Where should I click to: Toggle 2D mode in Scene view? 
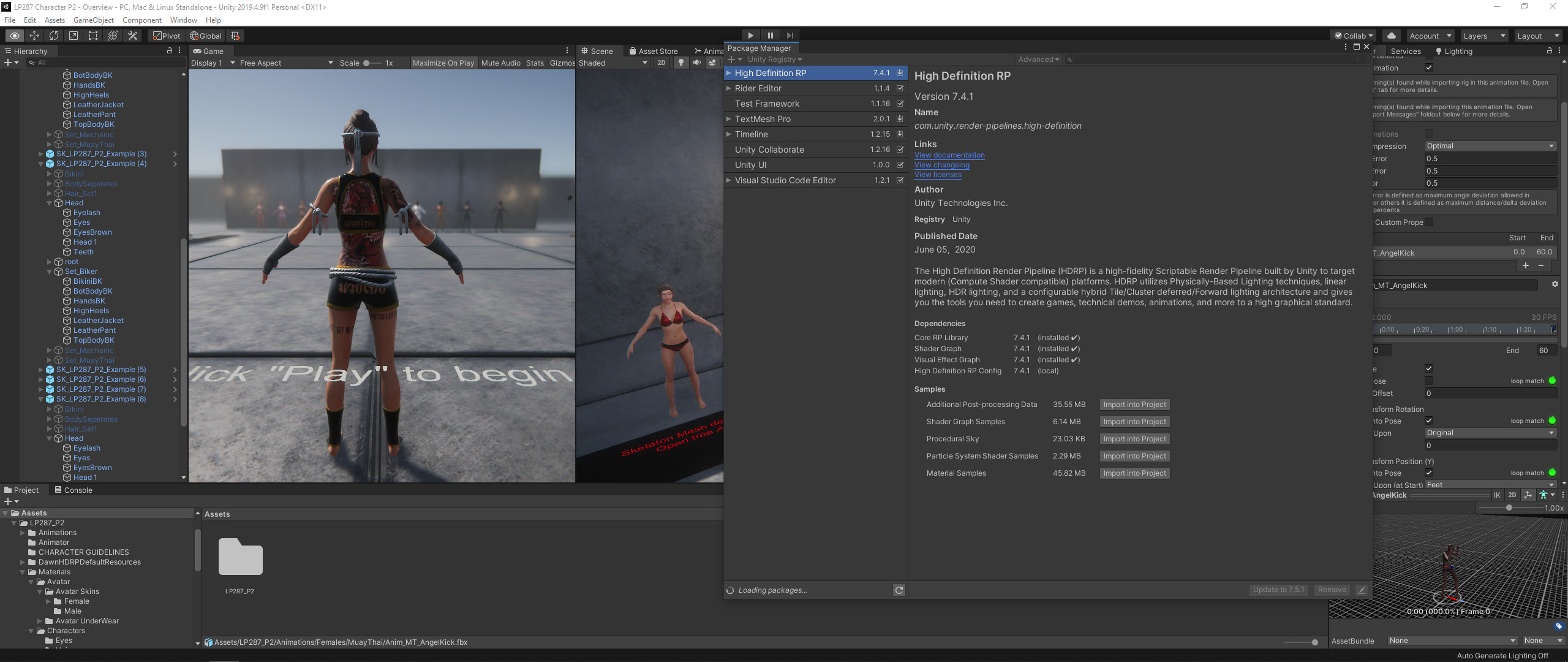661,63
